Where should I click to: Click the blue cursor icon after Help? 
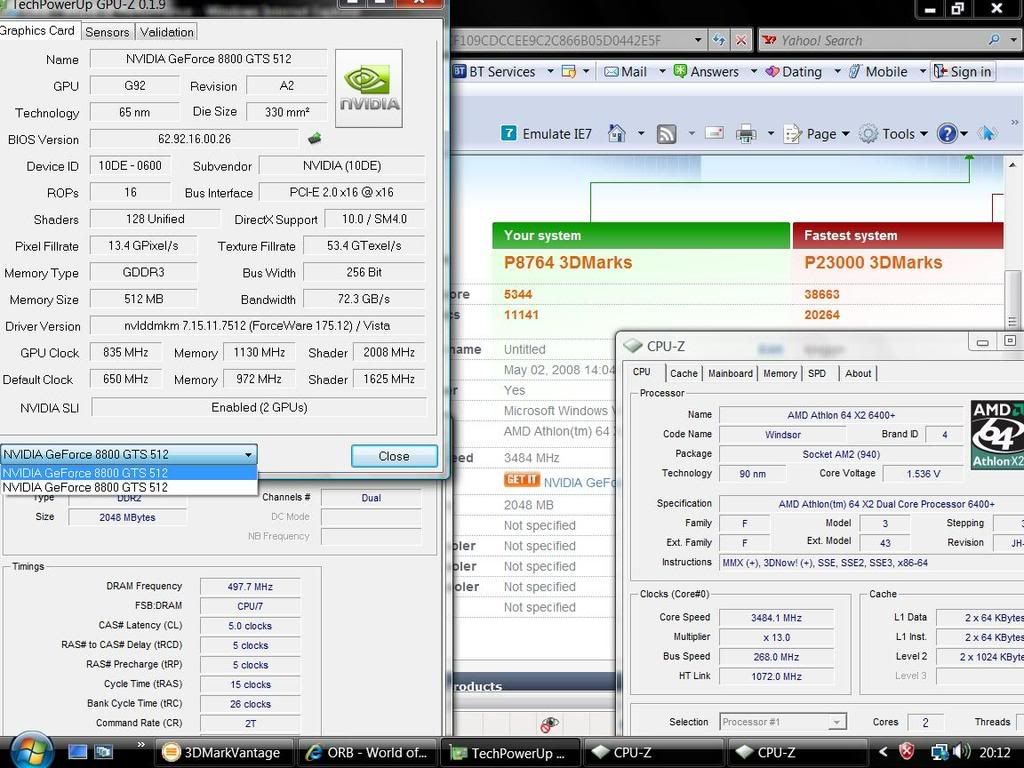pos(987,133)
